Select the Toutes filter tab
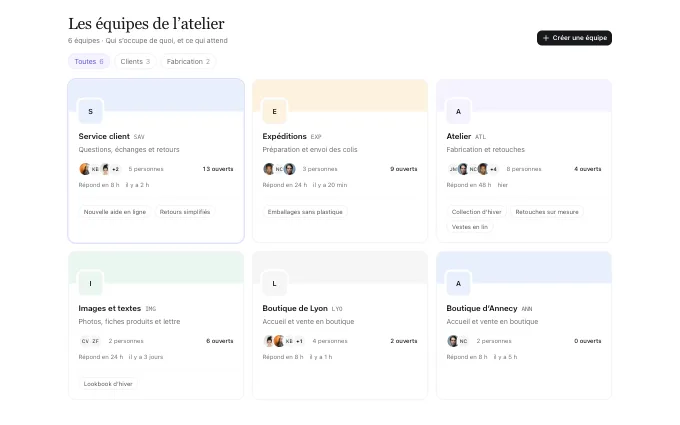 pos(89,62)
